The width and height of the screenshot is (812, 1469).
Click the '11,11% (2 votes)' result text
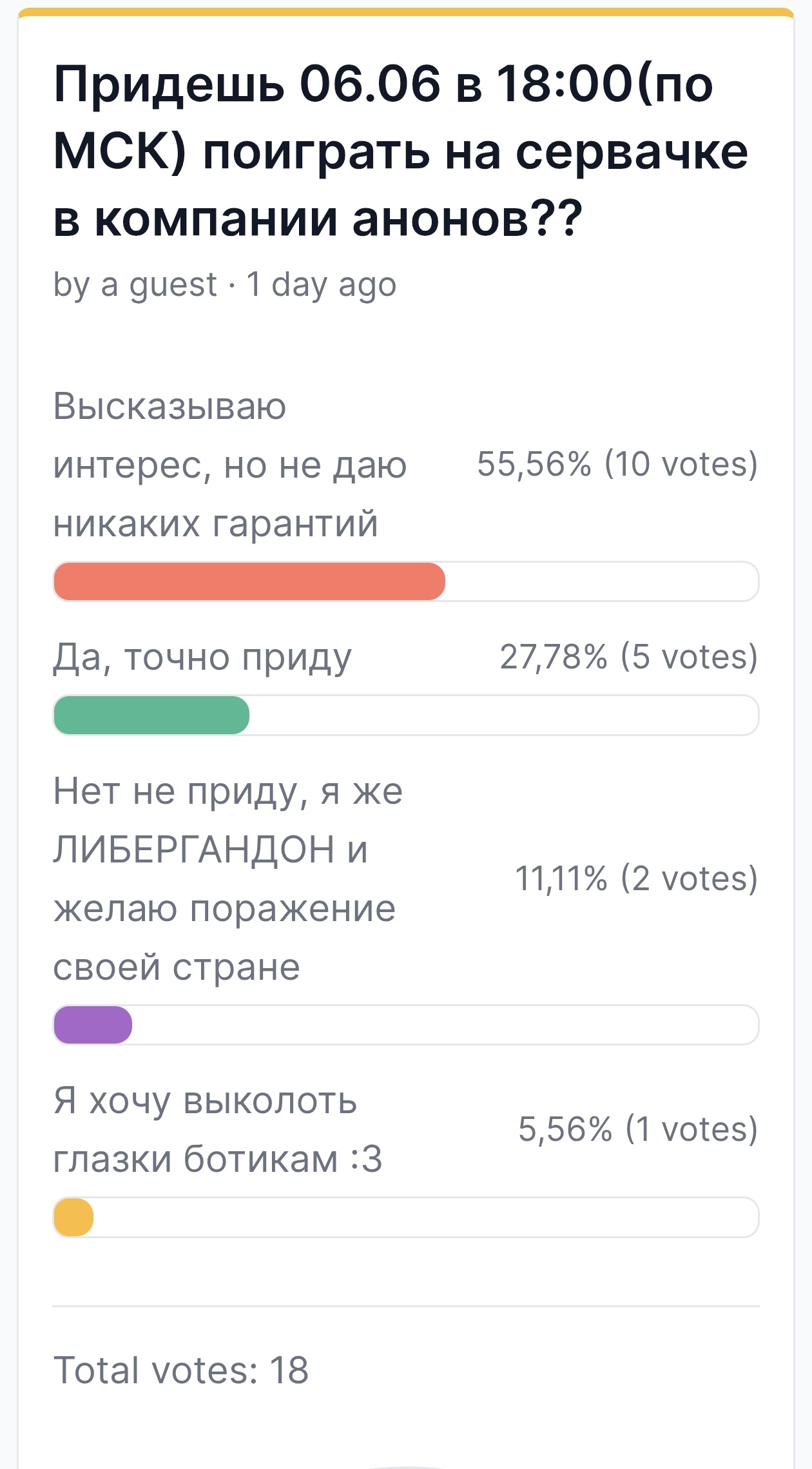tap(637, 879)
